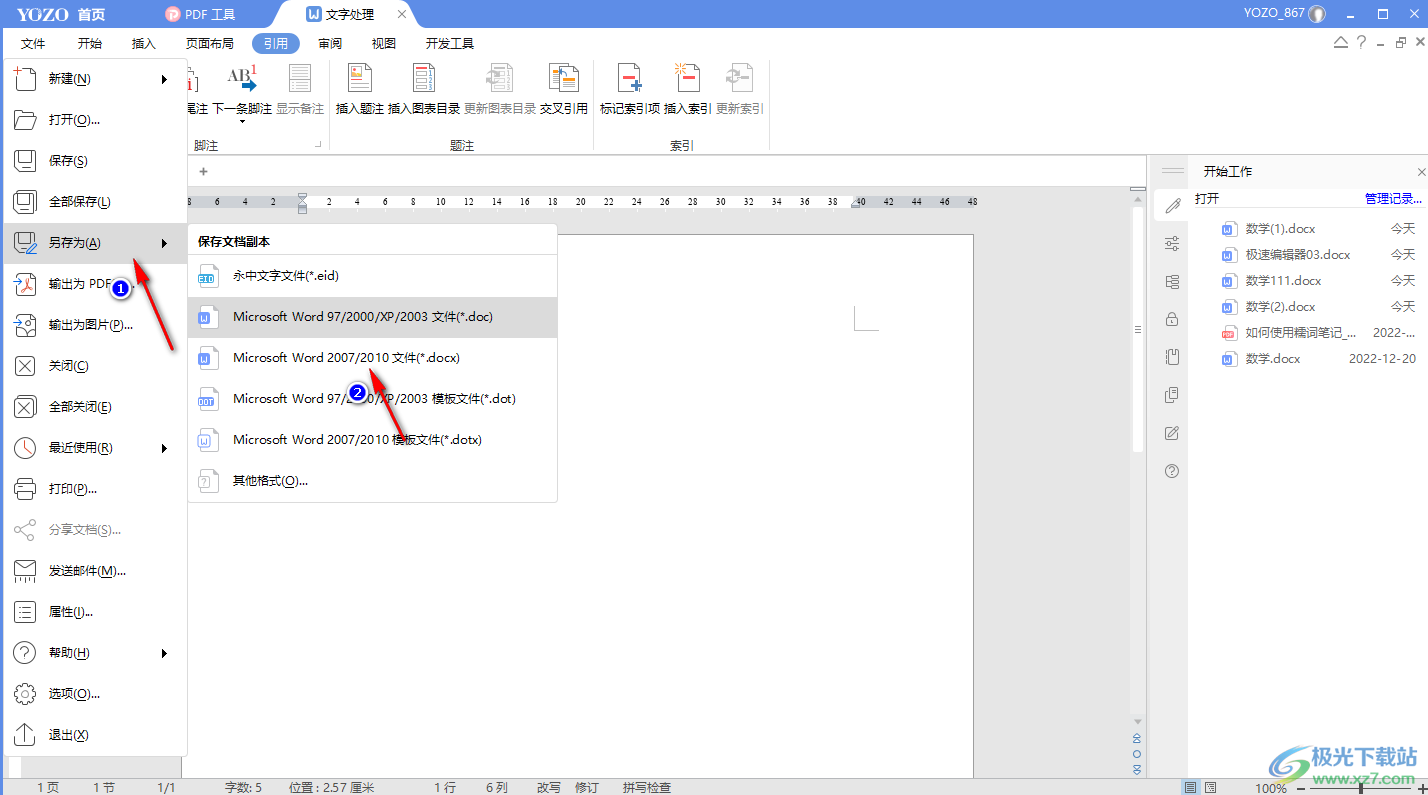Image resolution: width=1428 pixels, height=795 pixels.
Task: Click Next Footnote (下一条脚注) icon
Action: click(242, 79)
